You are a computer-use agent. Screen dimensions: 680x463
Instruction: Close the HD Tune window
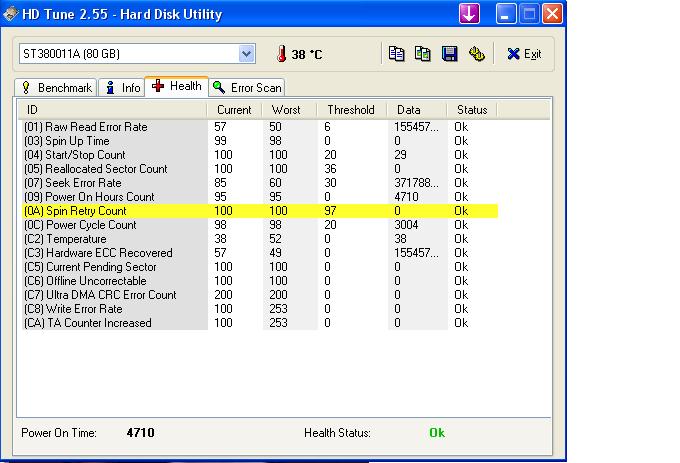552,13
